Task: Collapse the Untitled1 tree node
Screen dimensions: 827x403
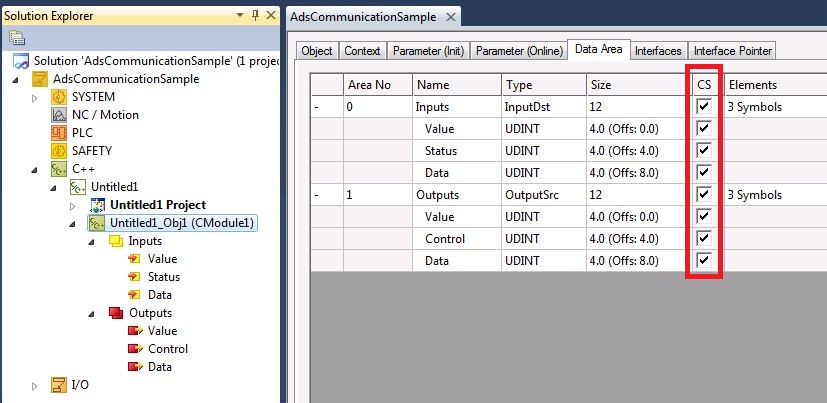Action: click(x=54, y=187)
